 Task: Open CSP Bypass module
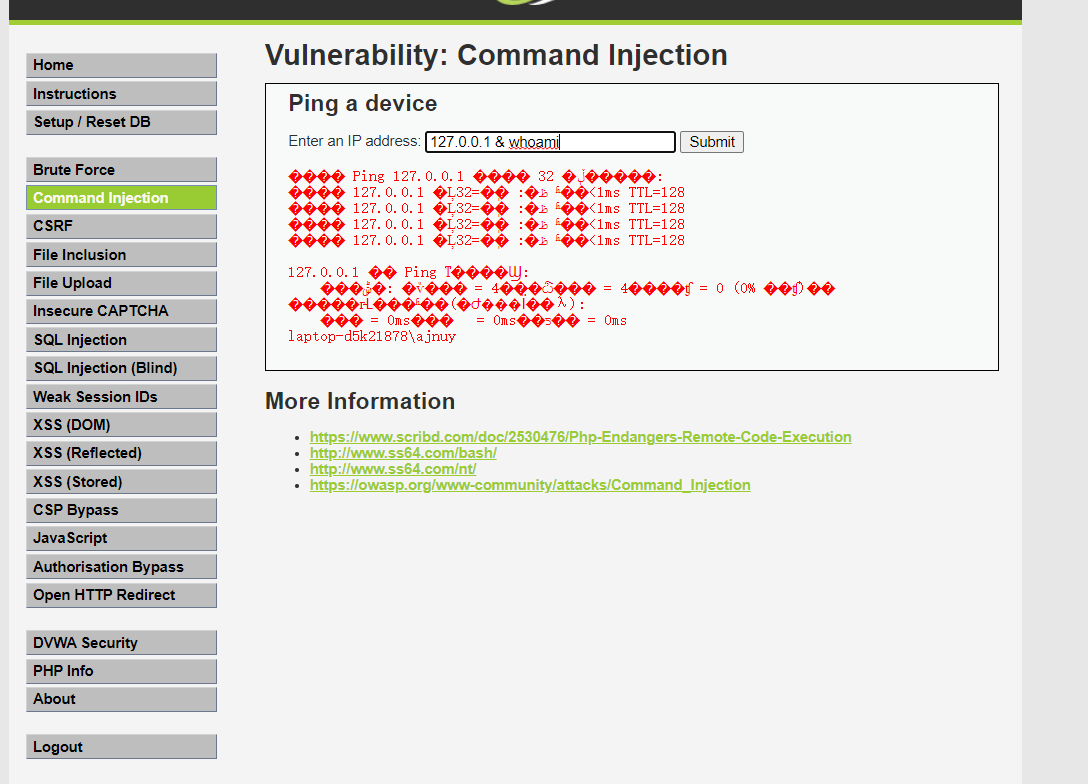[x=121, y=510]
